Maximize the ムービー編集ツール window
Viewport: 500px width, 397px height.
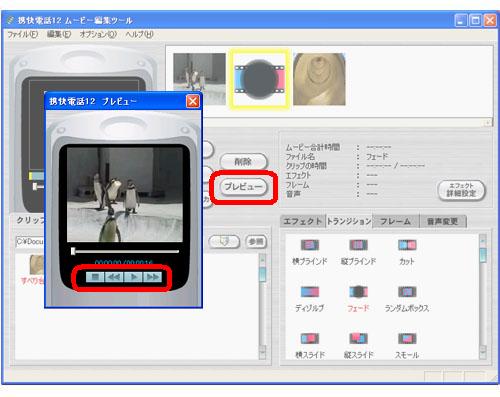pyautogui.click(x=475, y=21)
